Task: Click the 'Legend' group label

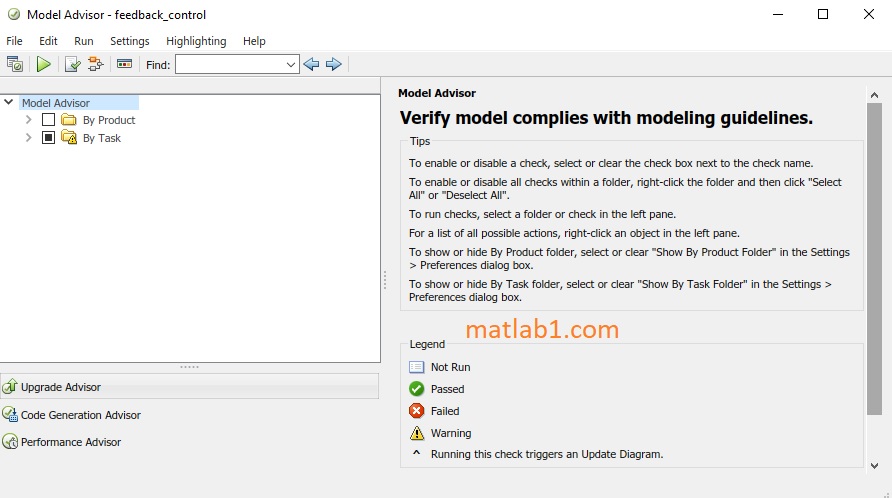Action: point(427,344)
